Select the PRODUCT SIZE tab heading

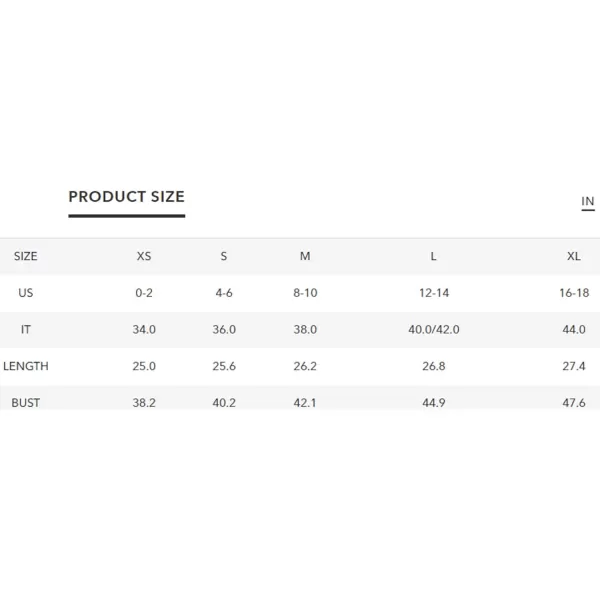[x=127, y=197]
